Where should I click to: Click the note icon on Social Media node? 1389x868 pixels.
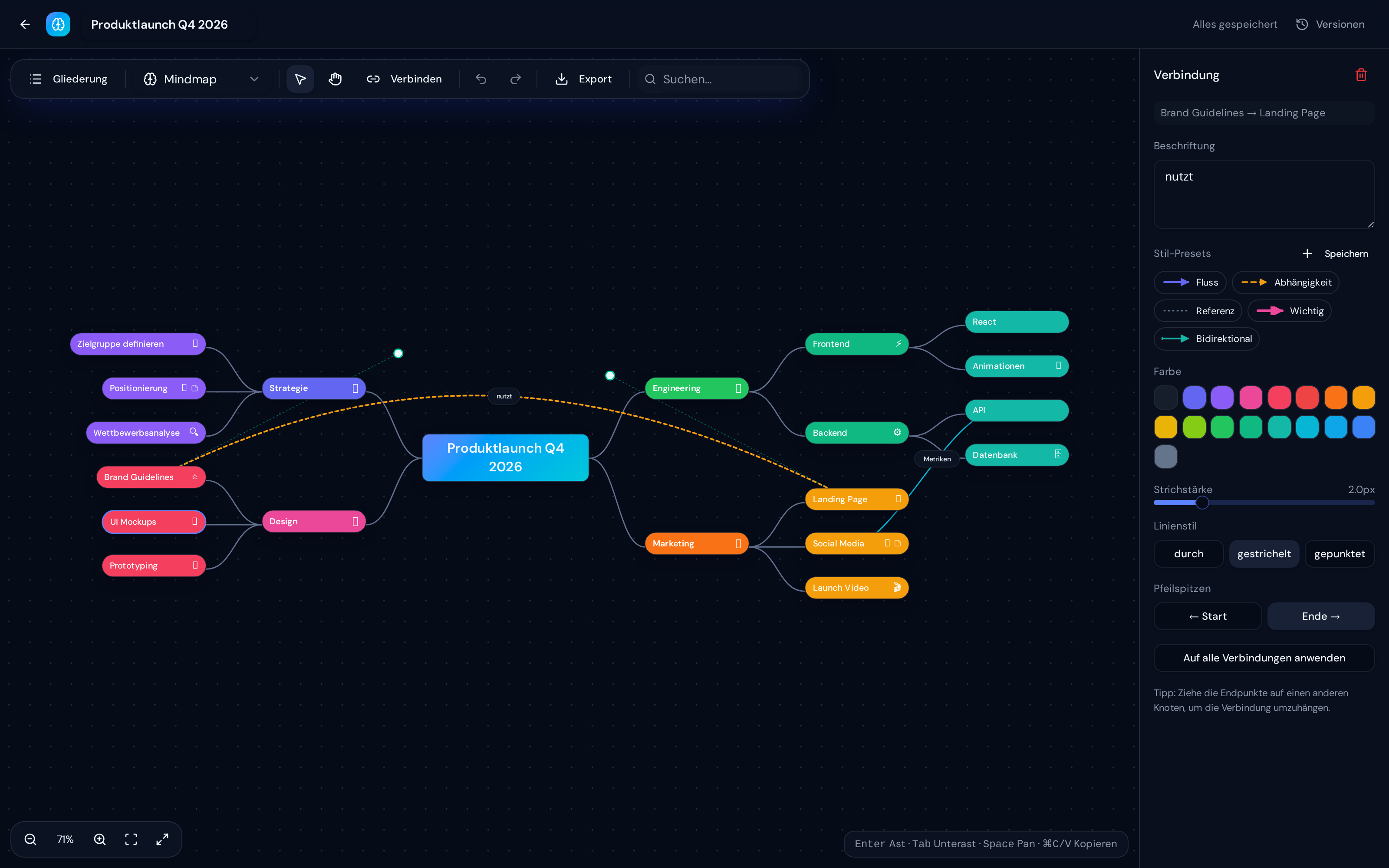[898, 543]
